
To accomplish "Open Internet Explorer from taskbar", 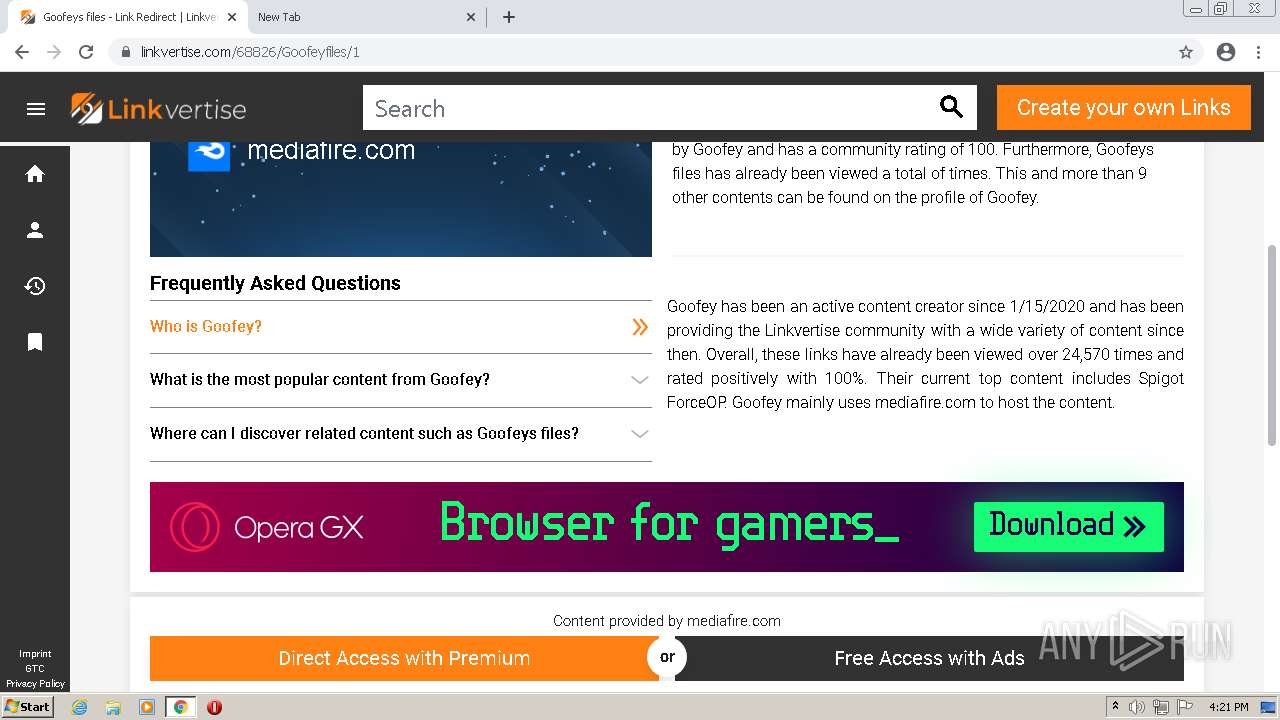I will [x=79, y=707].
